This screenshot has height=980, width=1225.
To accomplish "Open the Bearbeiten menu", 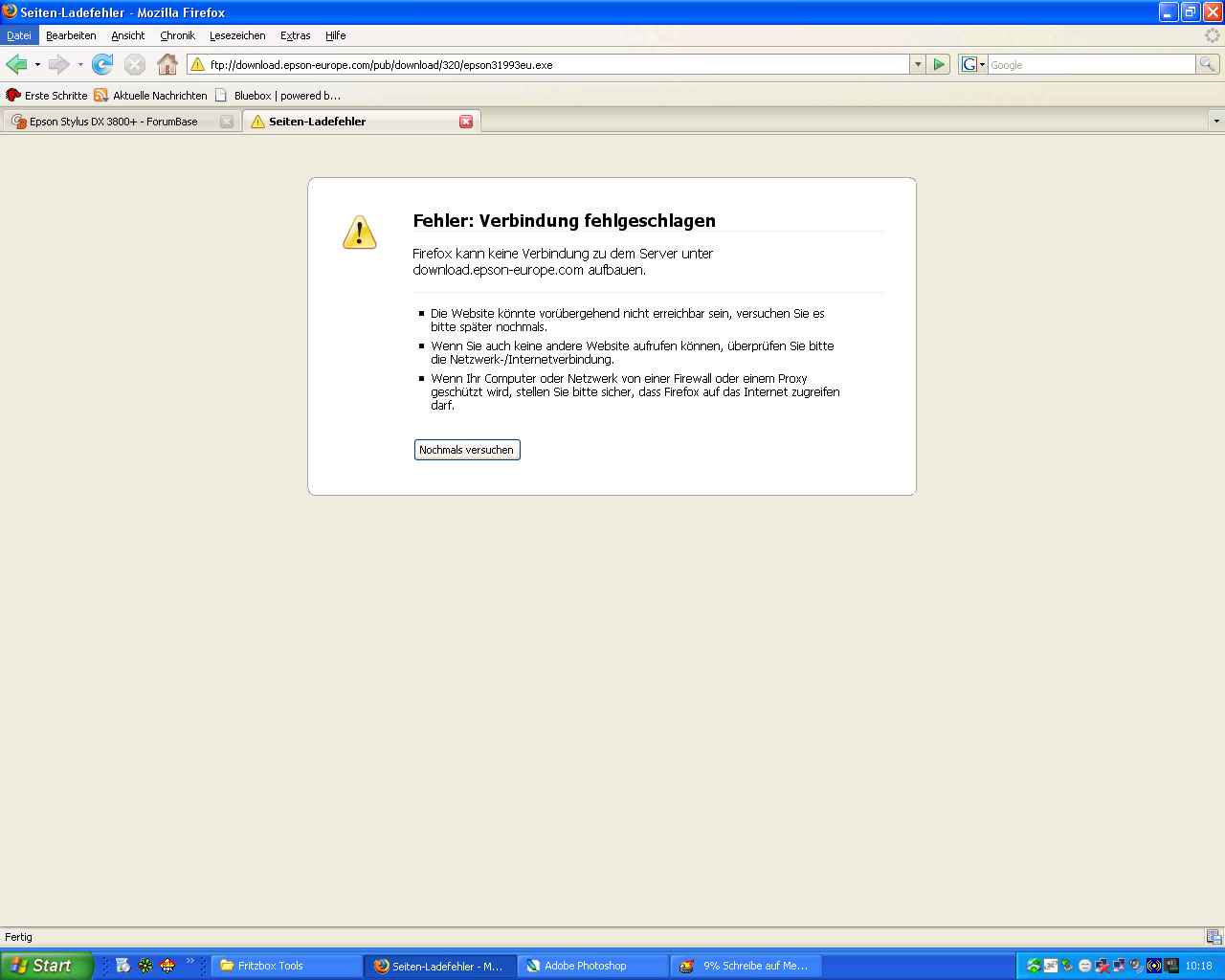I will pyautogui.click(x=71, y=35).
